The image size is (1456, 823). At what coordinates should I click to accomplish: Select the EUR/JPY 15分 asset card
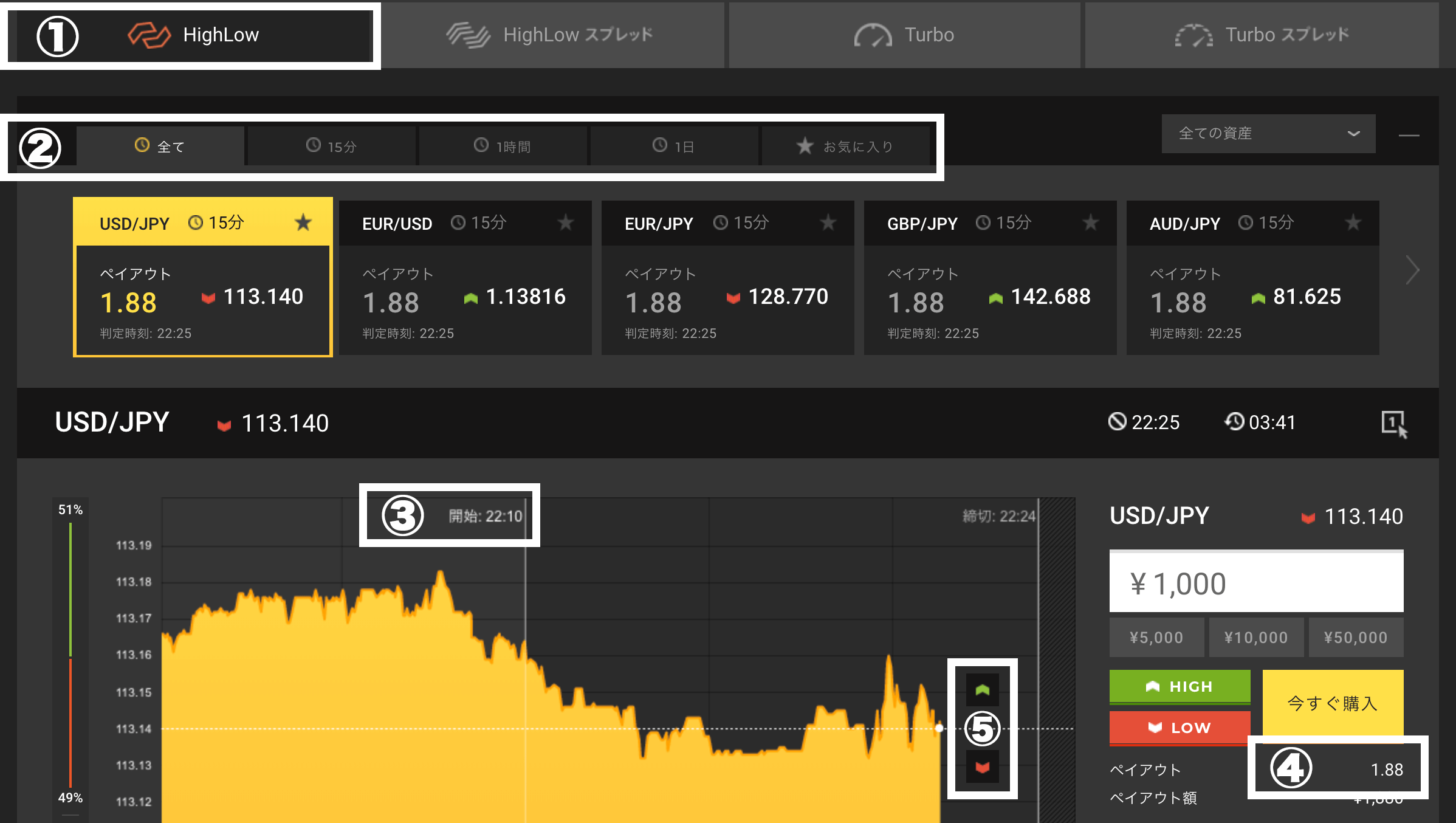[728, 278]
